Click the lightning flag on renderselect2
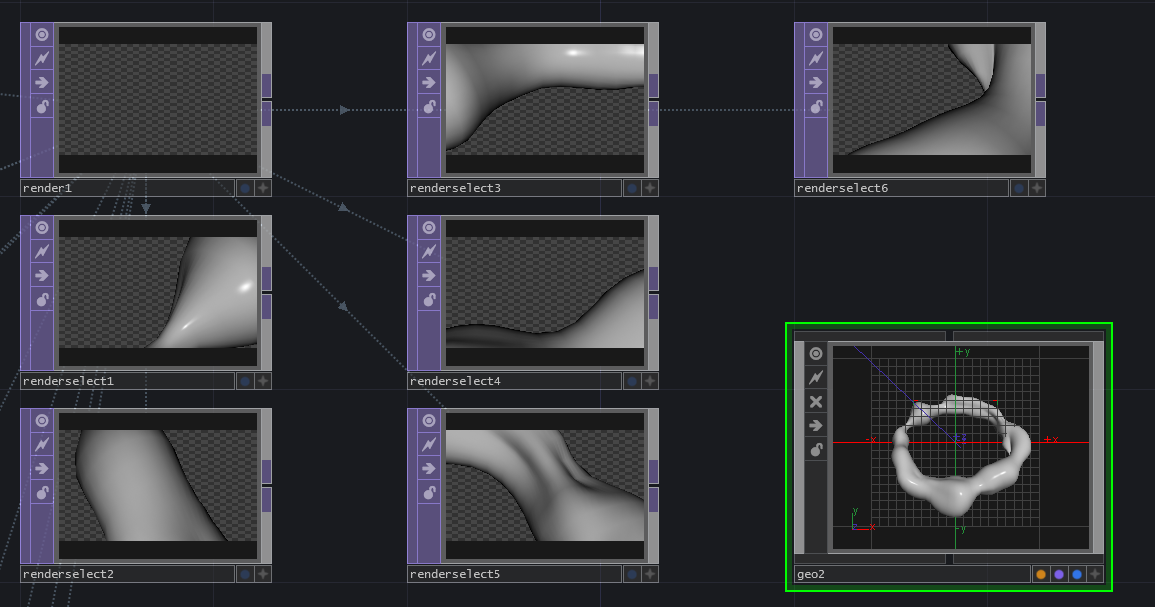 tap(42, 444)
